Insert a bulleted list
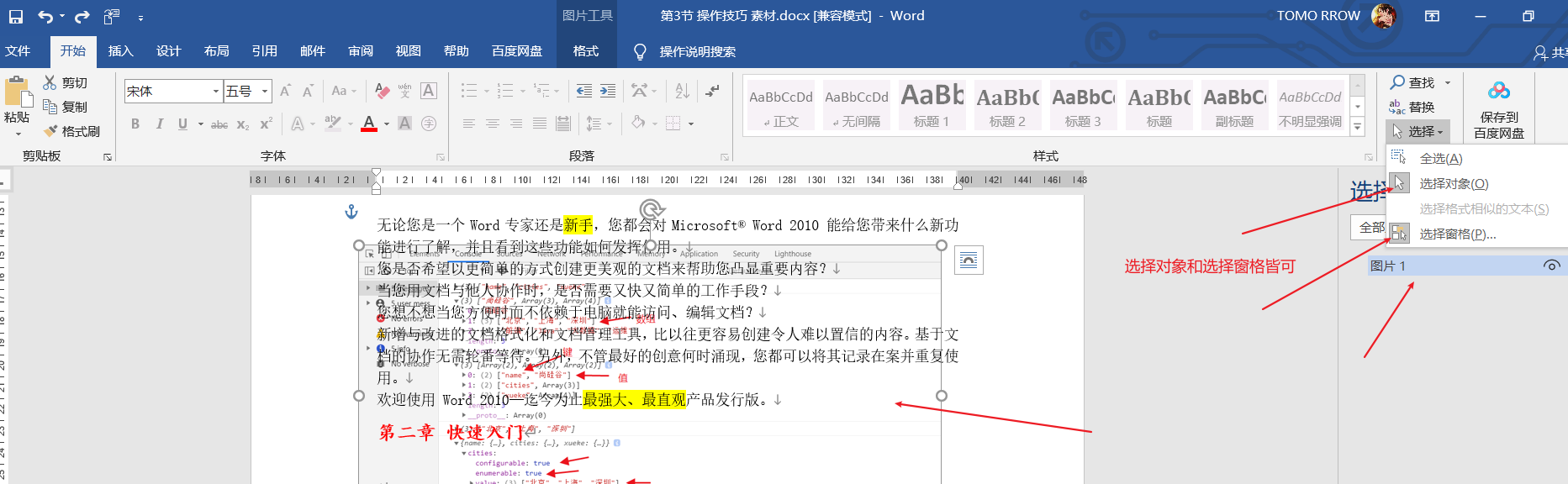Viewport: 1568px width, 484px height. [469, 91]
